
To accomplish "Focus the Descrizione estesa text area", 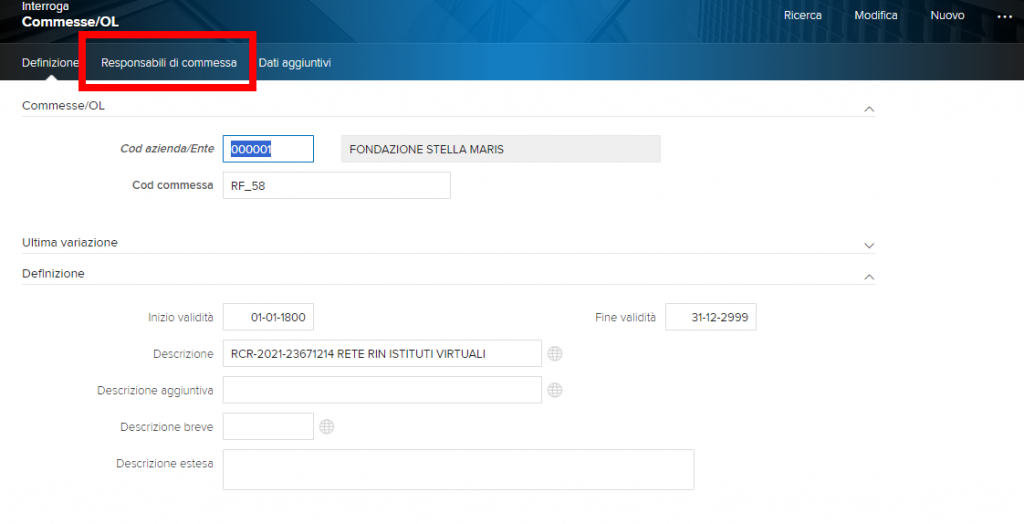I will pos(458,469).
